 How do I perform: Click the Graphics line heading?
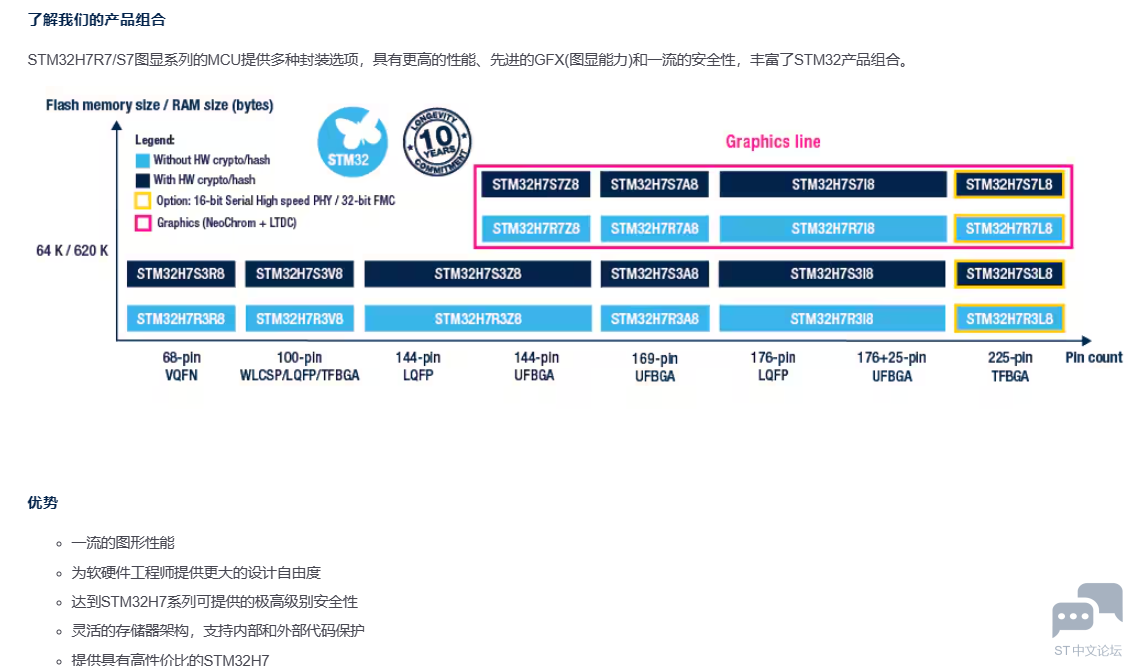pyautogui.click(x=773, y=141)
